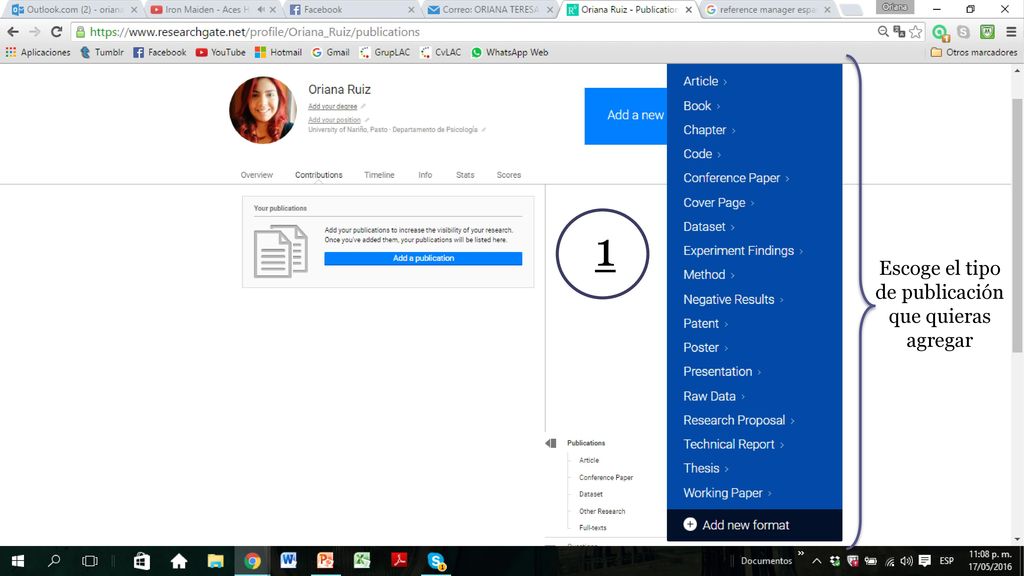1024x576 pixels.
Task: Click the translate icon in address bar
Action: (899, 32)
